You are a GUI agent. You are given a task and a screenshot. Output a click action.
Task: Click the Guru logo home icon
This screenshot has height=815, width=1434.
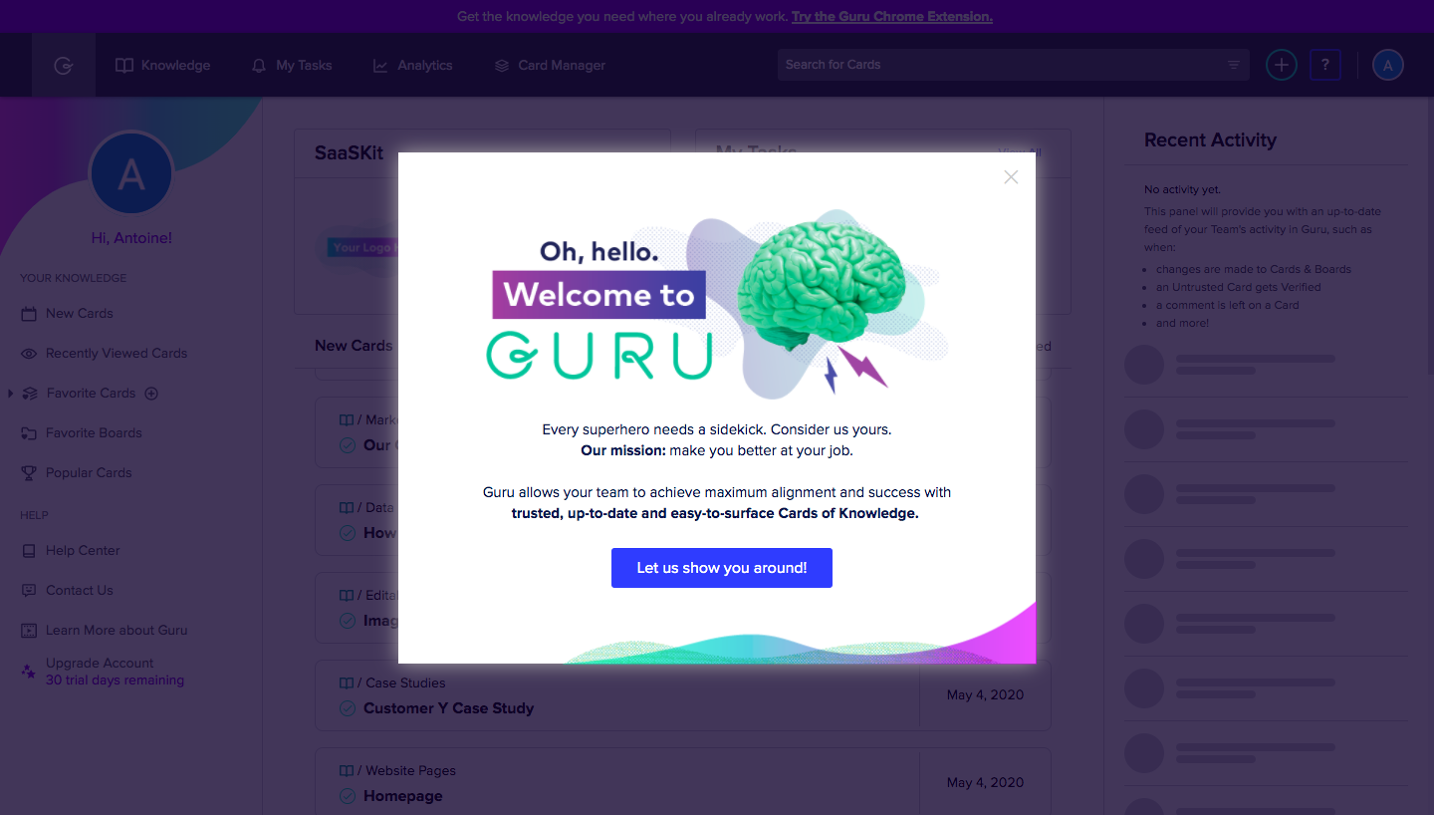(63, 65)
